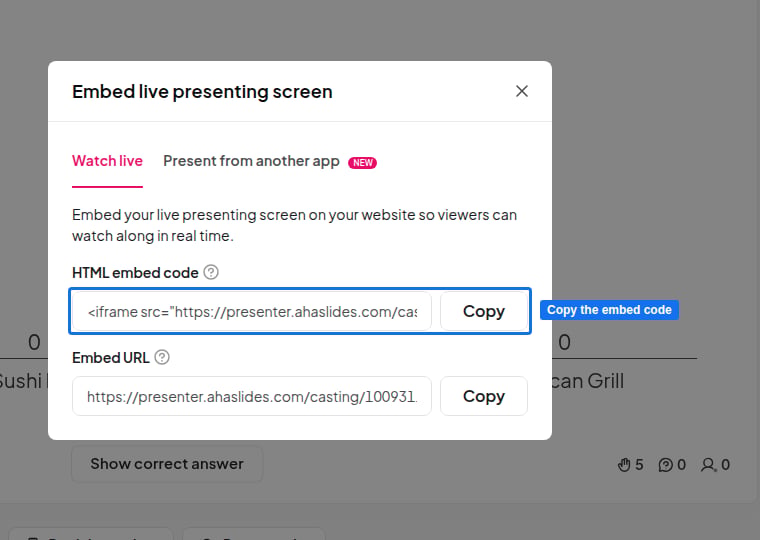Click the 'Copy the embed code' tooltip
760x540 pixels.
(609, 310)
